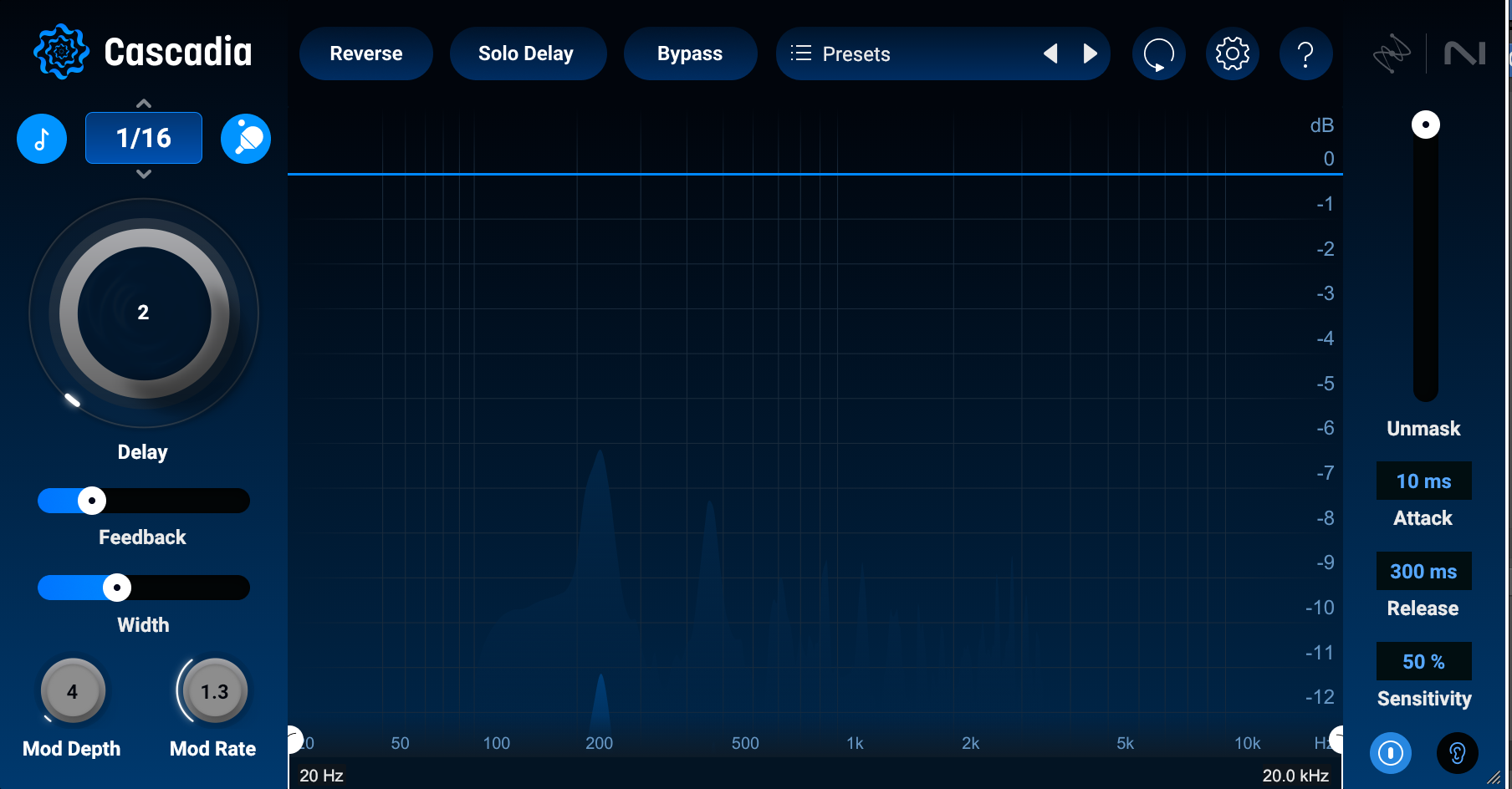Click the Attack label
The width and height of the screenshot is (1512, 789).
tap(1423, 518)
